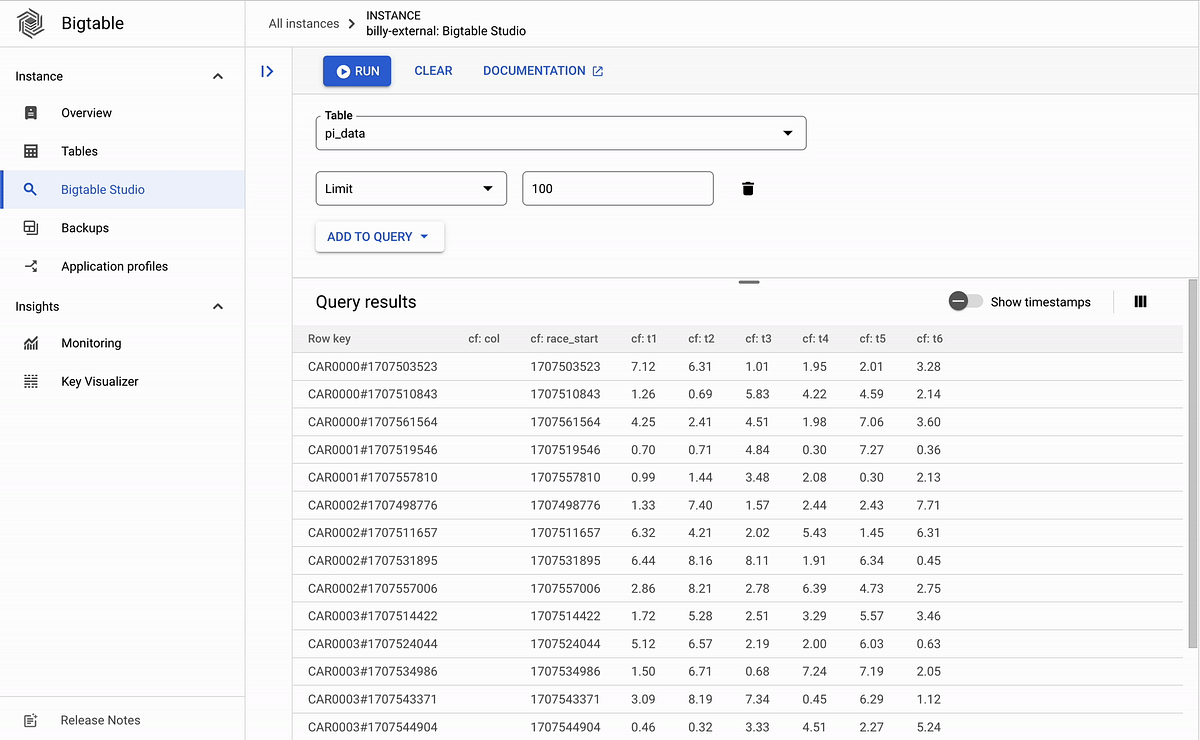The image size is (1200, 740).
Task: Expand the ADD TO QUERY dropdown
Action: click(379, 236)
